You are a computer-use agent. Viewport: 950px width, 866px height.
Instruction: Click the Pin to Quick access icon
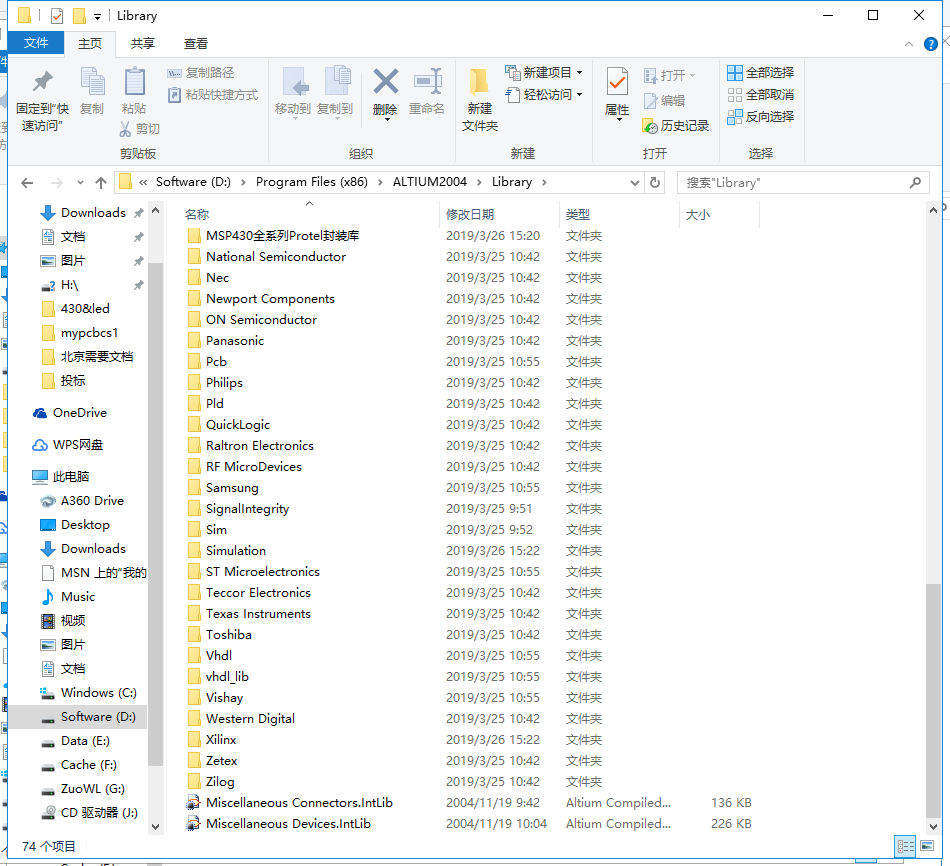pos(42,82)
